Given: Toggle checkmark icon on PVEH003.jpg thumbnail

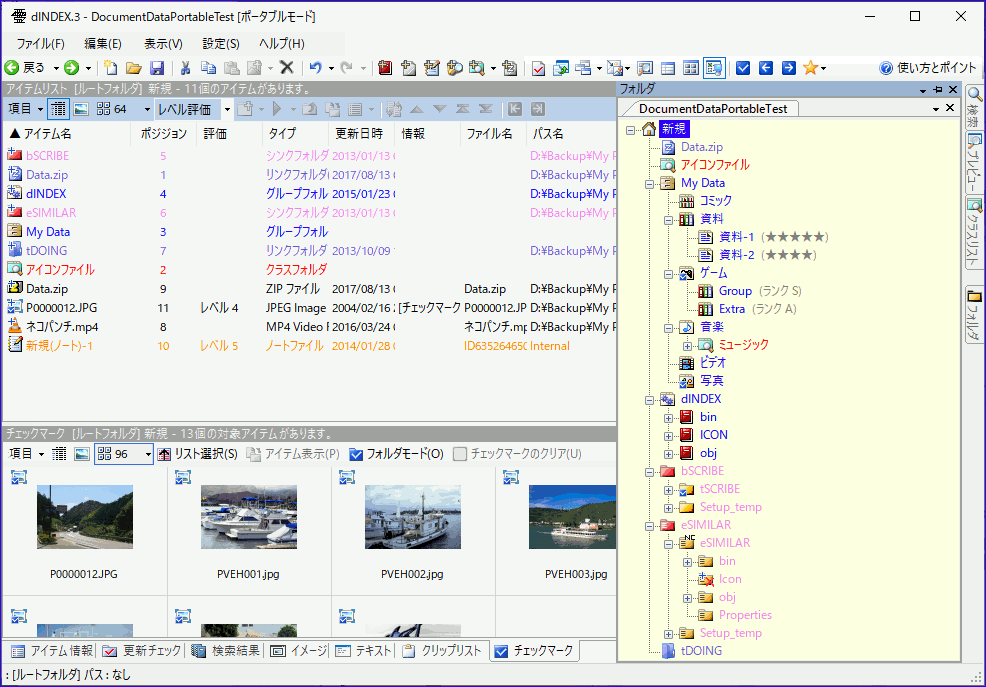Looking at the screenshot, I should [511, 478].
